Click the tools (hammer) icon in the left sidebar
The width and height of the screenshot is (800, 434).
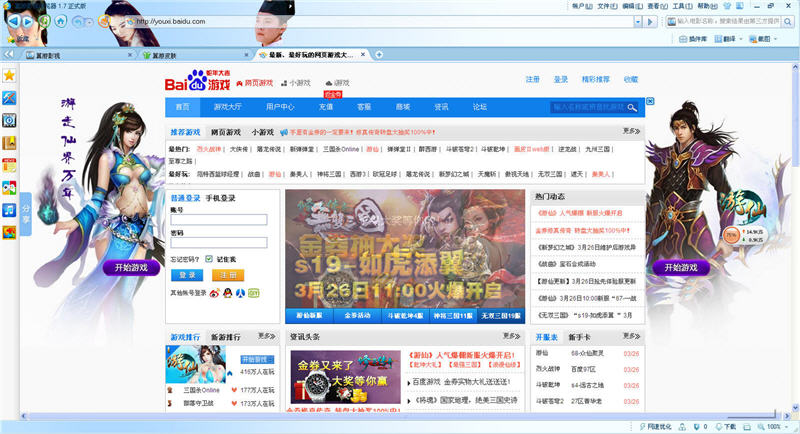tap(9, 98)
